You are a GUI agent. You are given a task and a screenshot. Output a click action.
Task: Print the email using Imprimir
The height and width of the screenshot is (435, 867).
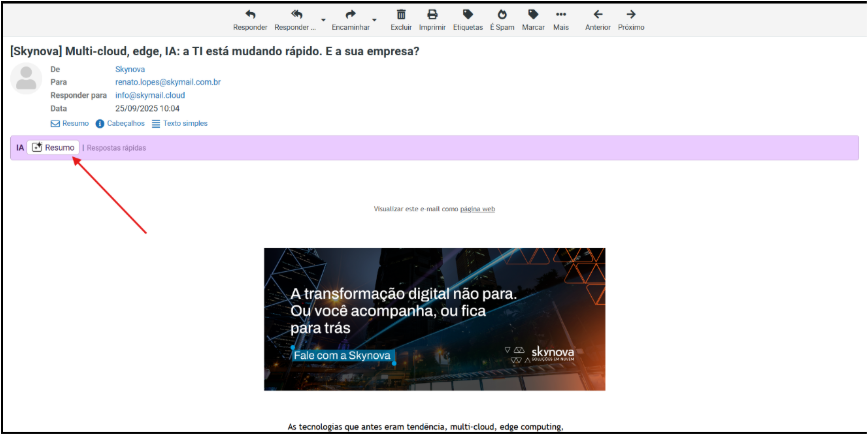point(433,15)
